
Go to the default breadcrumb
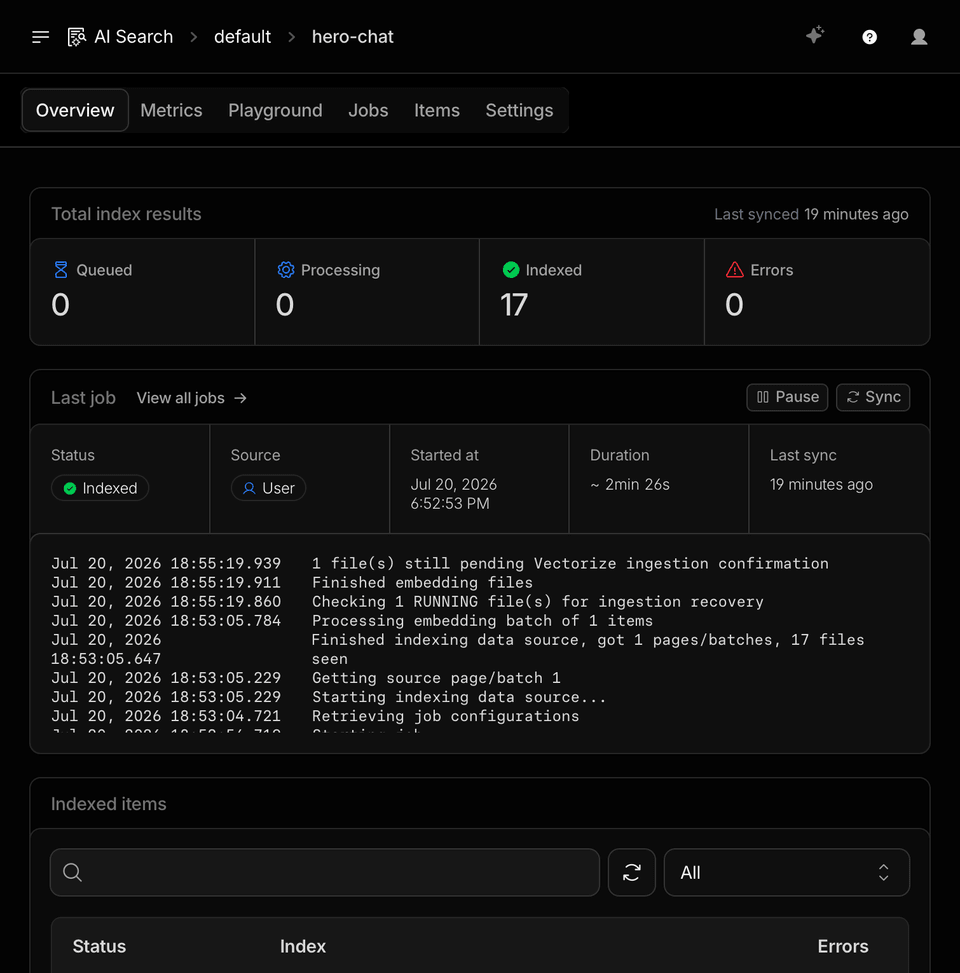click(243, 37)
